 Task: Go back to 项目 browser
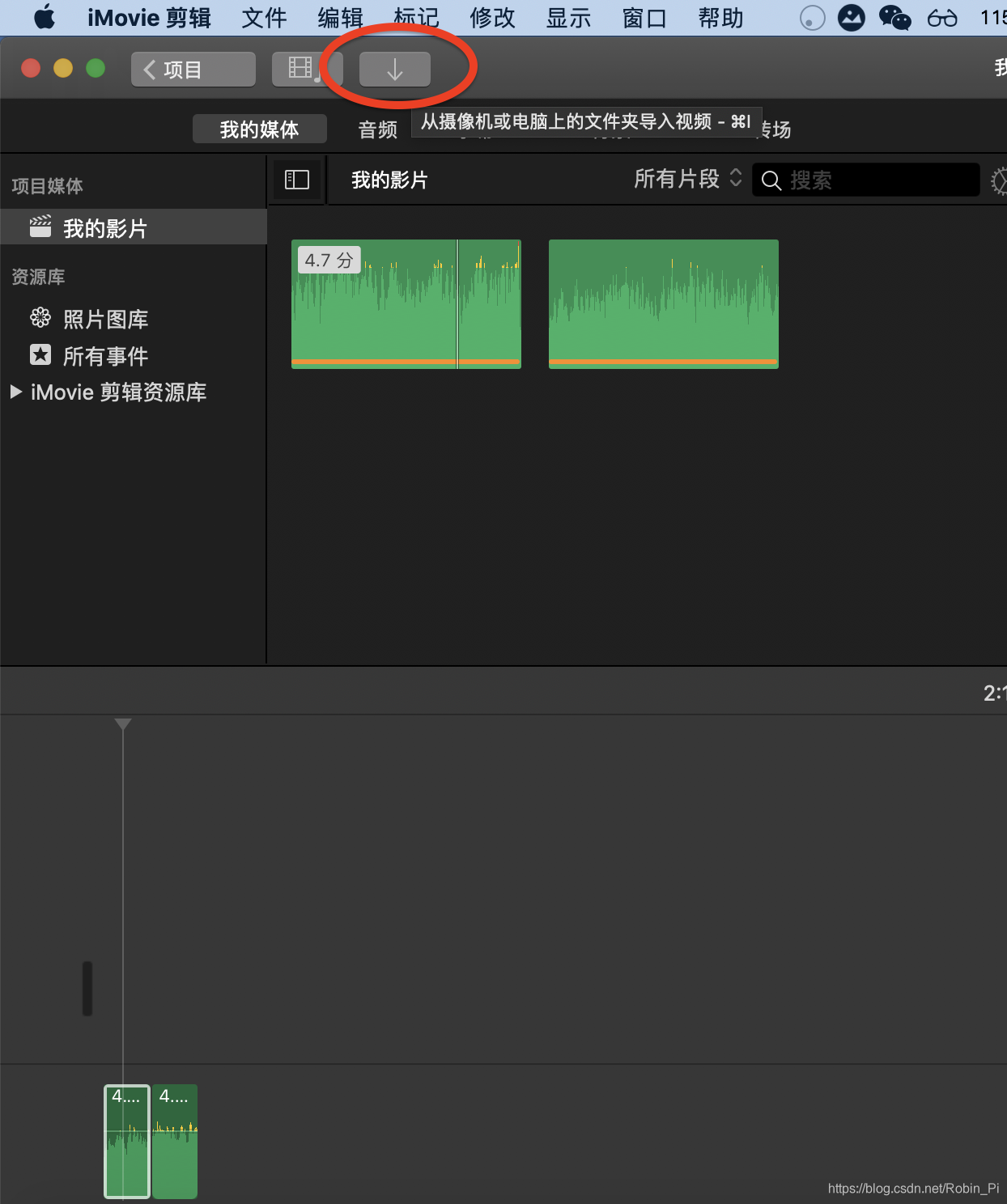pos(193,70)
